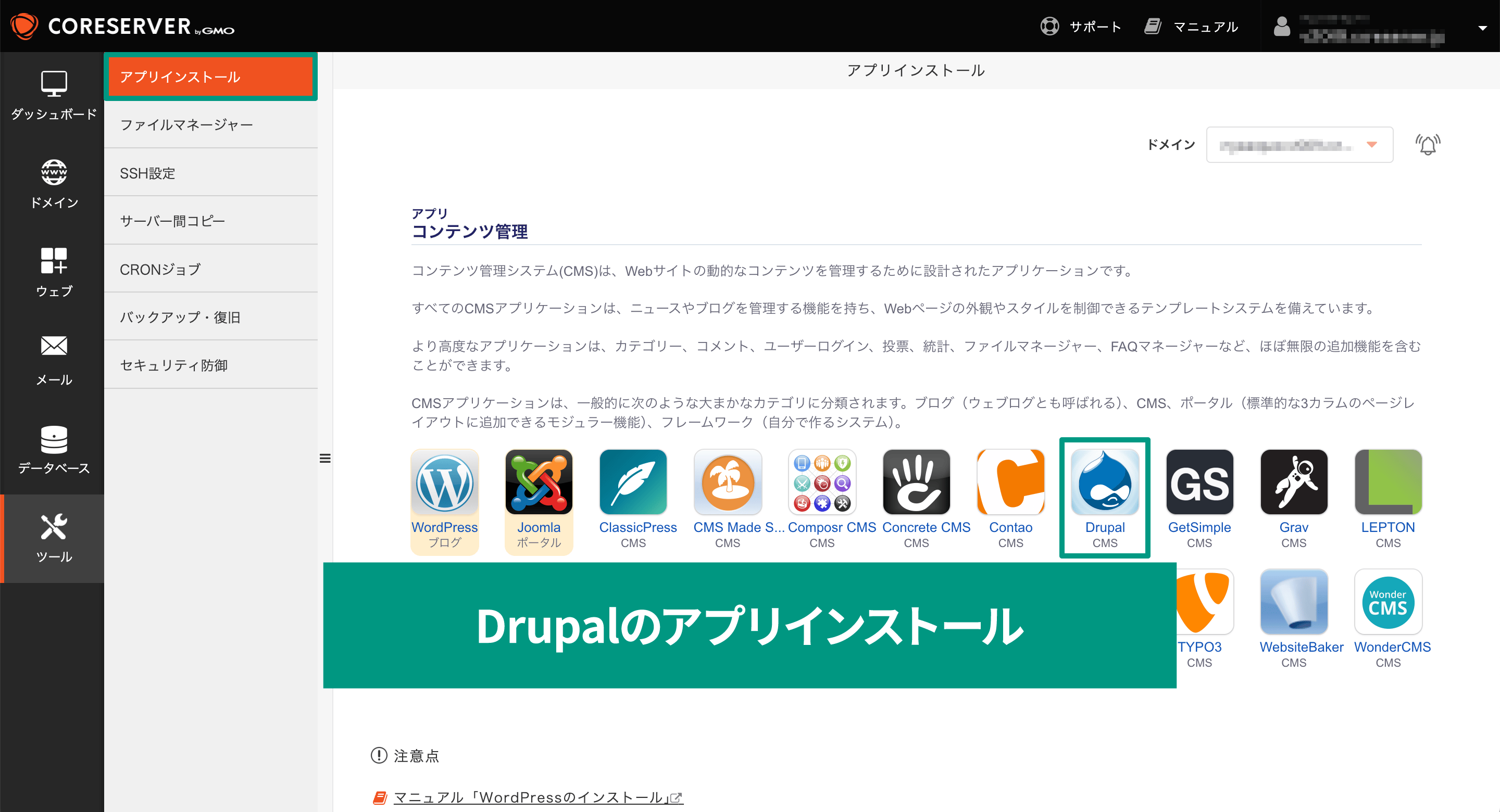
Task: Open the データベース sidebar section
Action: pyautogui.click(x=54, y=450)
